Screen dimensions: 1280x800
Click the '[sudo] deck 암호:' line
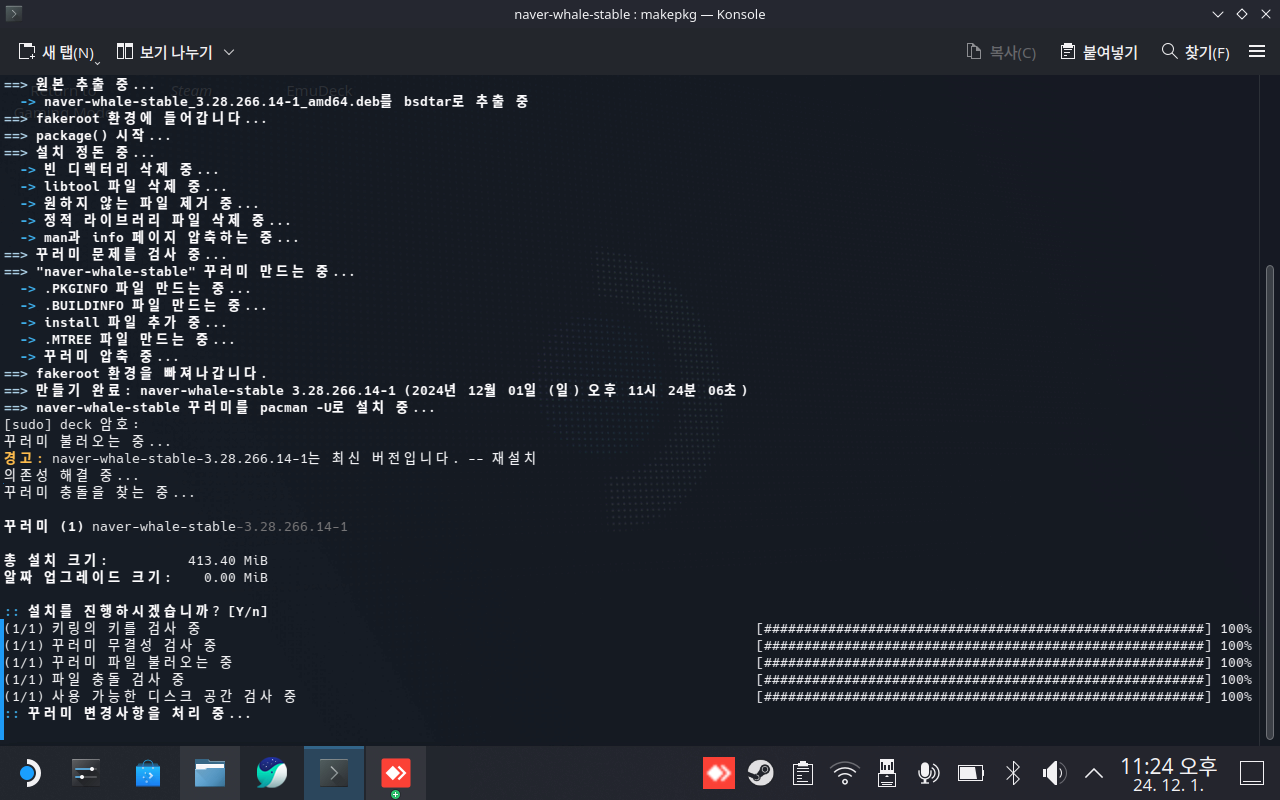tap(73, 424)
